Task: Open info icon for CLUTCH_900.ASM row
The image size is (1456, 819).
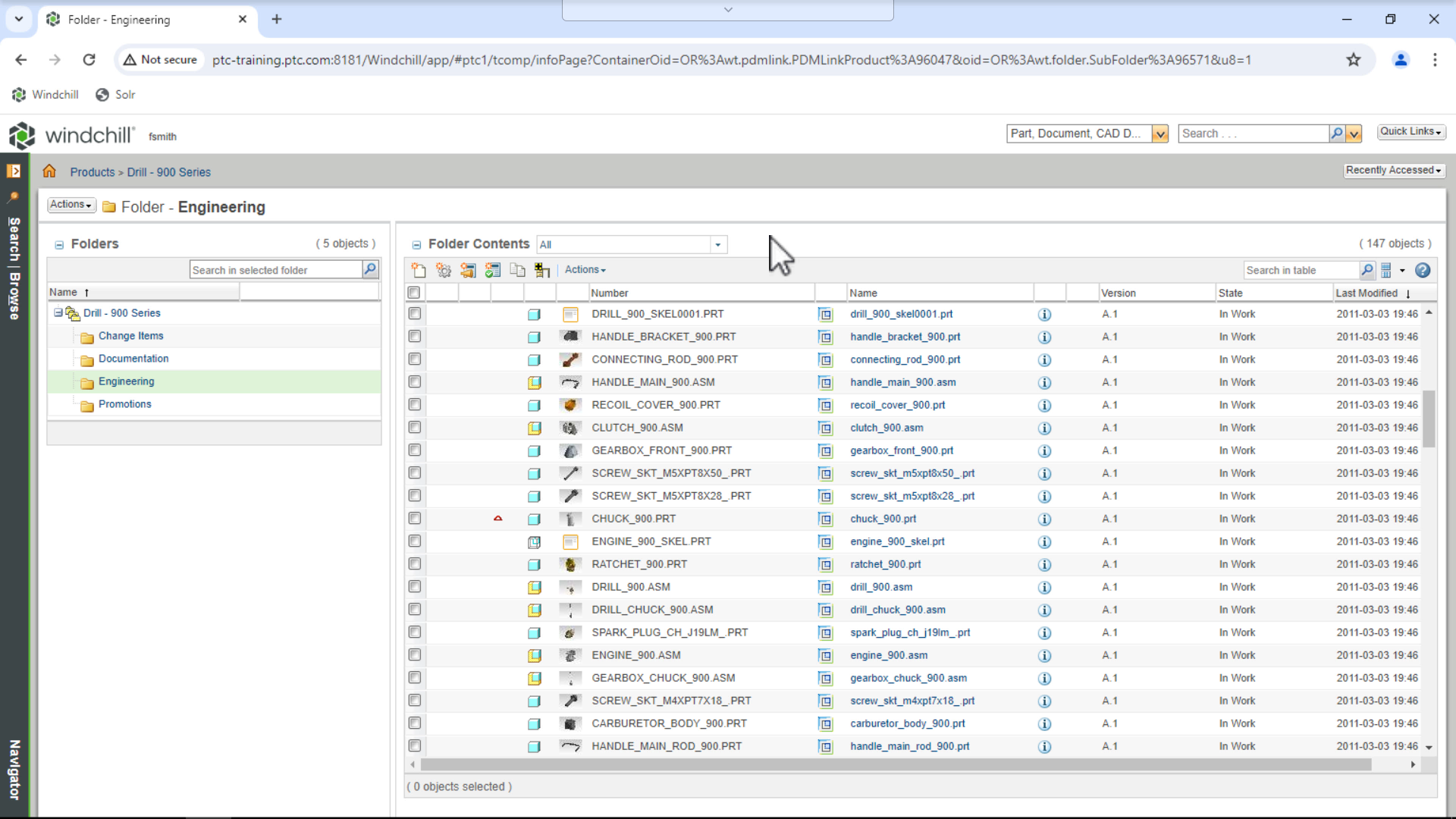Action: pos(1044,428)
